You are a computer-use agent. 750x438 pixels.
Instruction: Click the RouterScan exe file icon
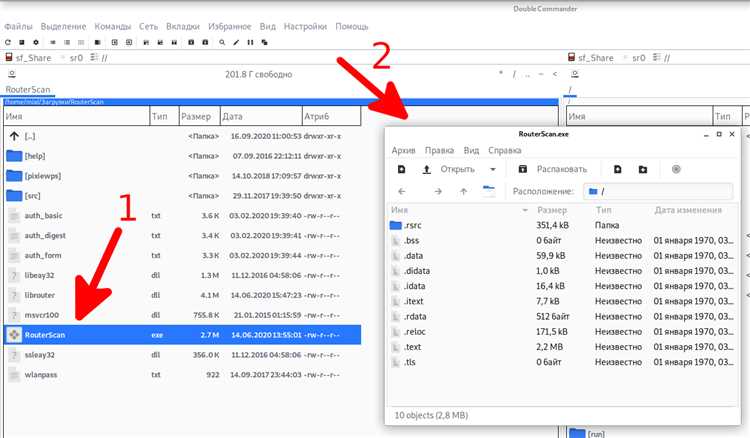[x=14, y=335]
